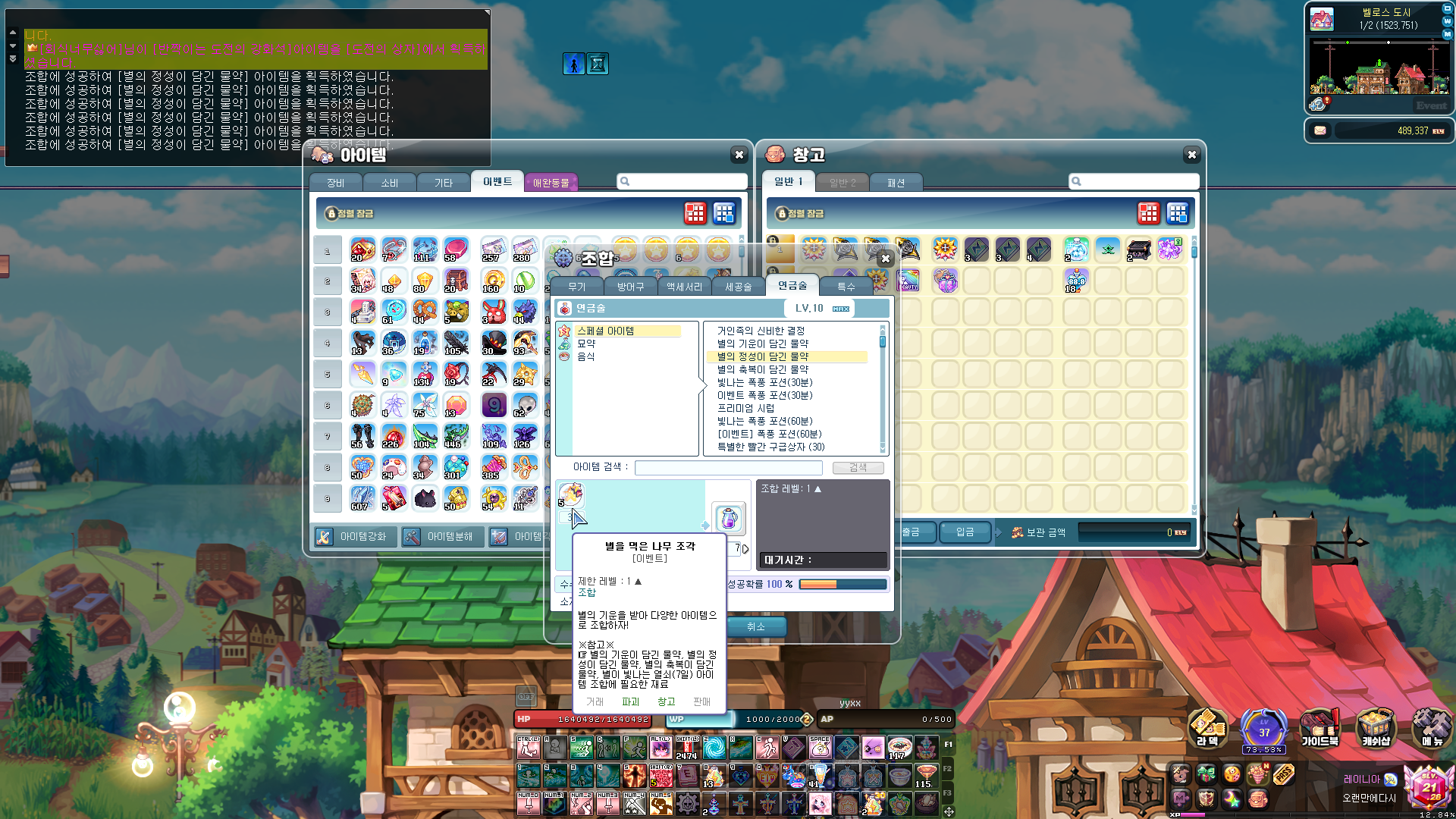Switch to the 패션 tab in 창고 window
1456x819 pixels.
click(x=896, y=183)
